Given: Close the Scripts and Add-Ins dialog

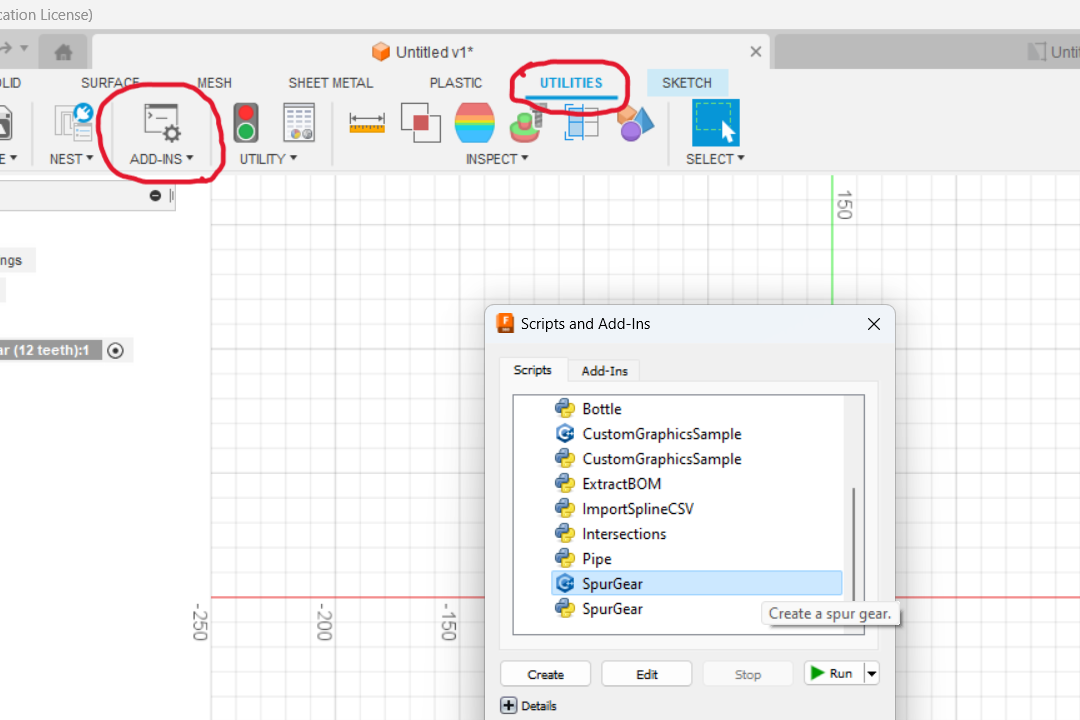Looking at the screenshot, I should point(873,324).
